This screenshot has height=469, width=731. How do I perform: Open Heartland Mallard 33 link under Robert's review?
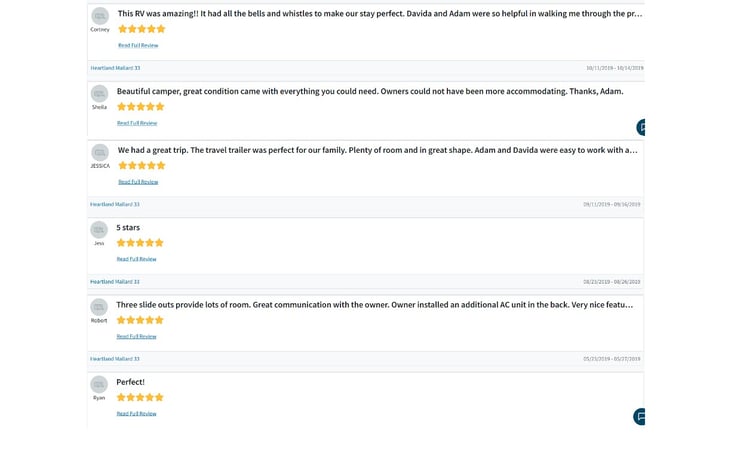tap(115, 358)
